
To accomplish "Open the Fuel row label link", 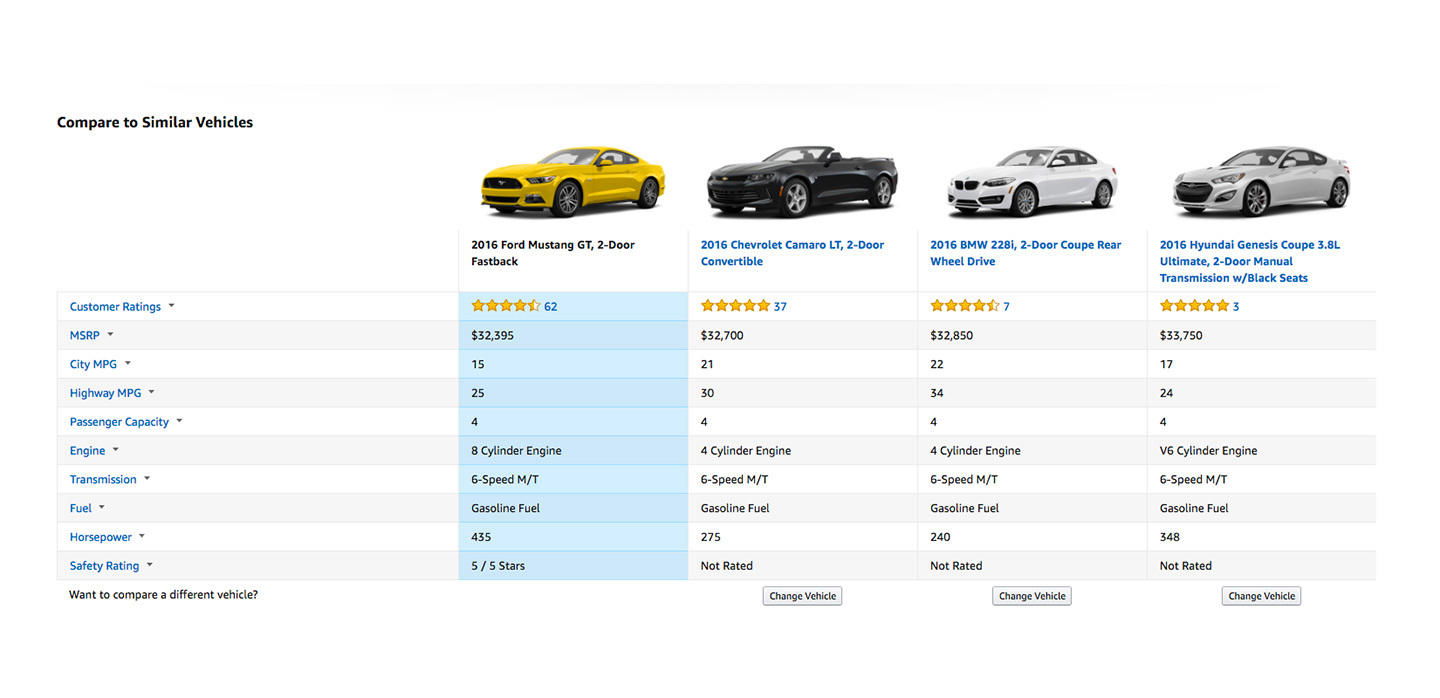I will click(81, 509).
